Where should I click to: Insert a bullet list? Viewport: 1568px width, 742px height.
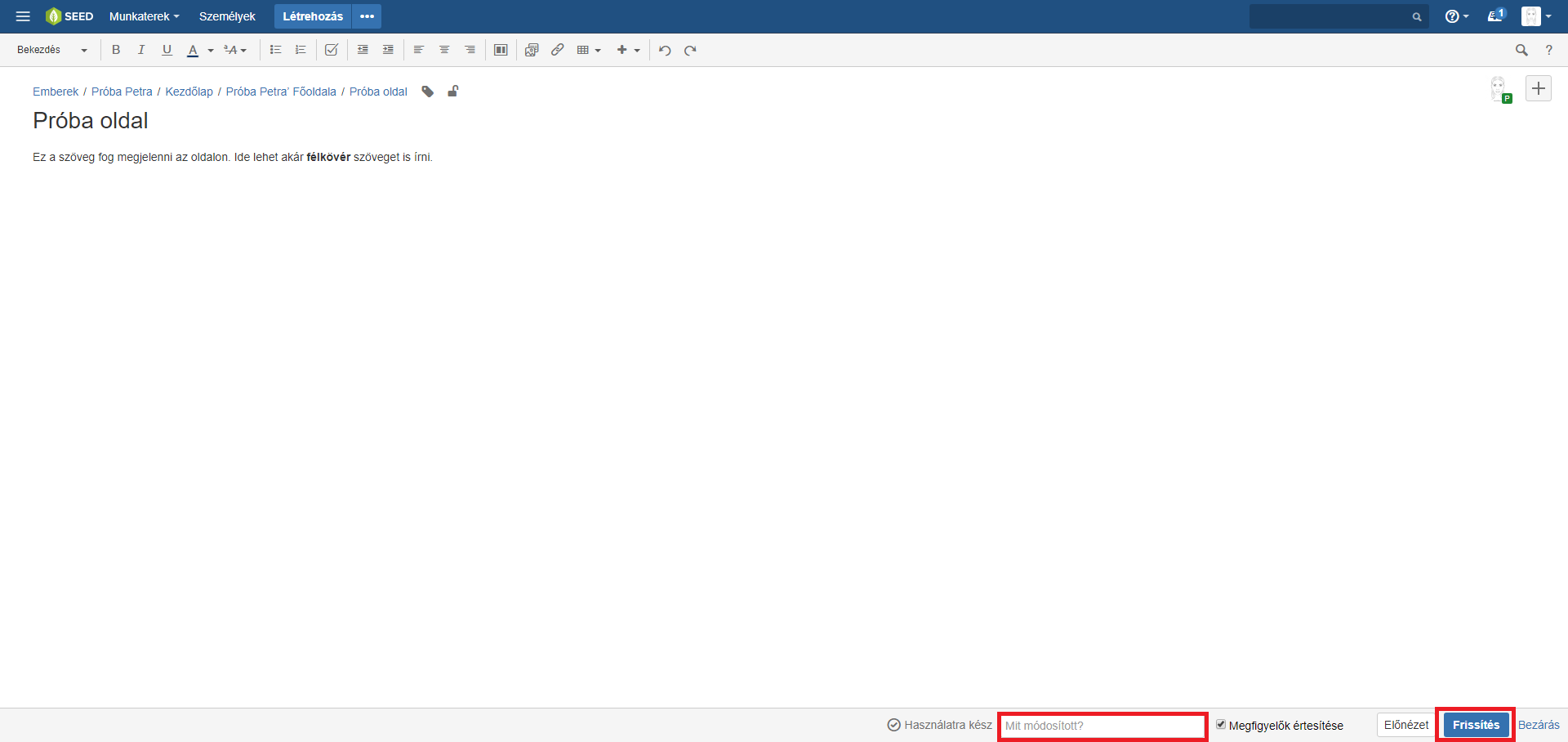(x=275, y=50)
